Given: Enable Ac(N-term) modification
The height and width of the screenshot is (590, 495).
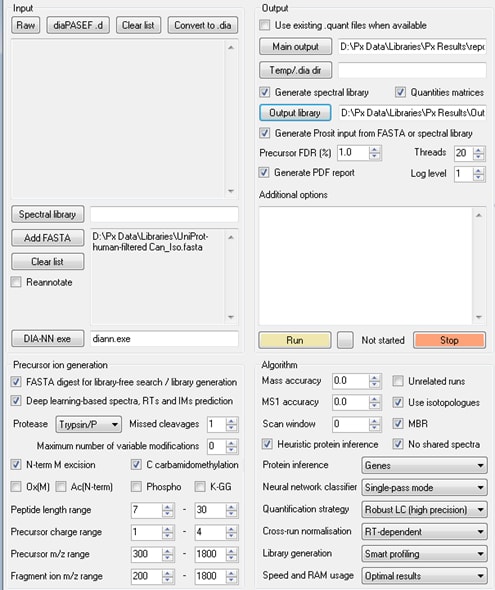Looking at the screenshot, I should [61, 487].
